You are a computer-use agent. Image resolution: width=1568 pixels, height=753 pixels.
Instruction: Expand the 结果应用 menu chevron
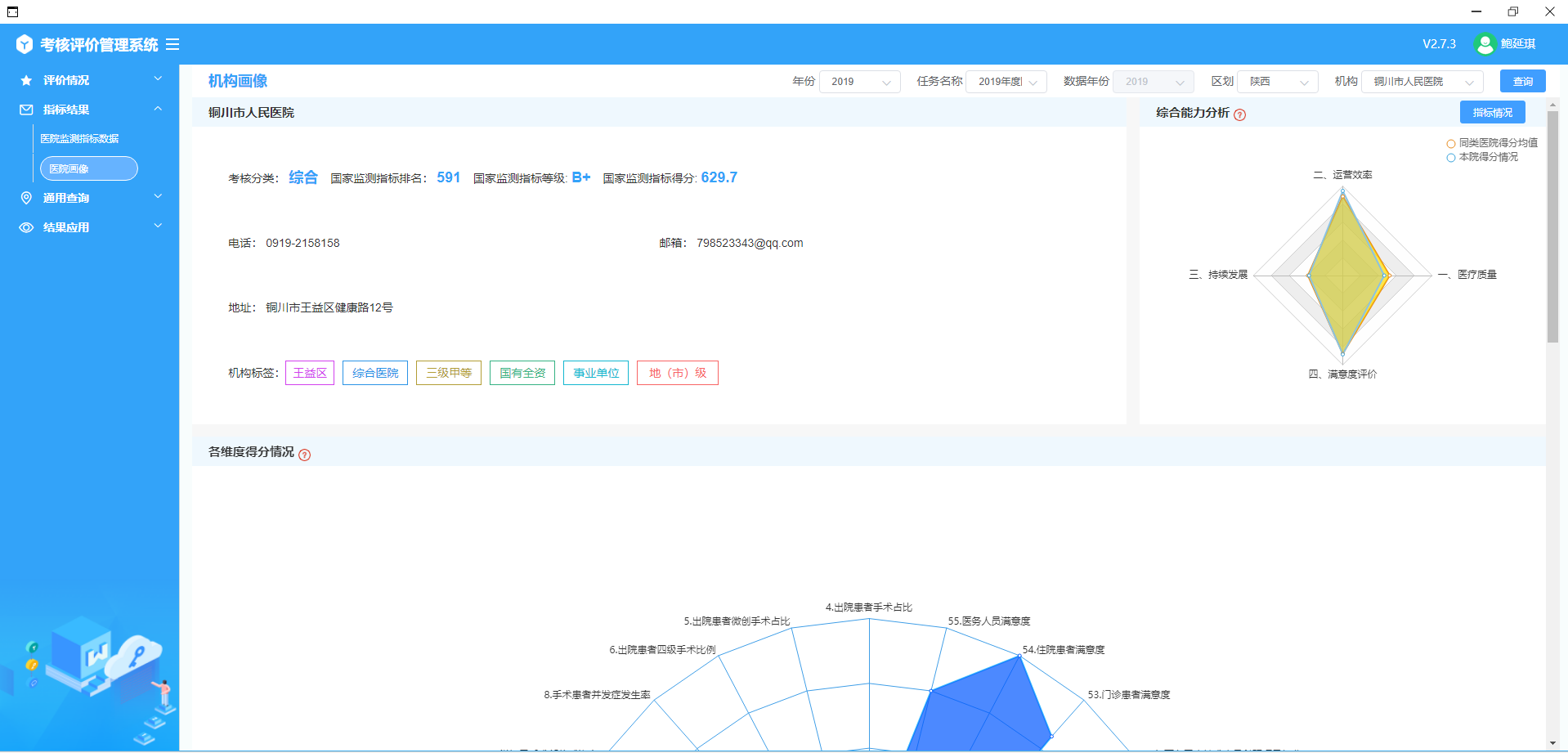[x=158, y=226]
